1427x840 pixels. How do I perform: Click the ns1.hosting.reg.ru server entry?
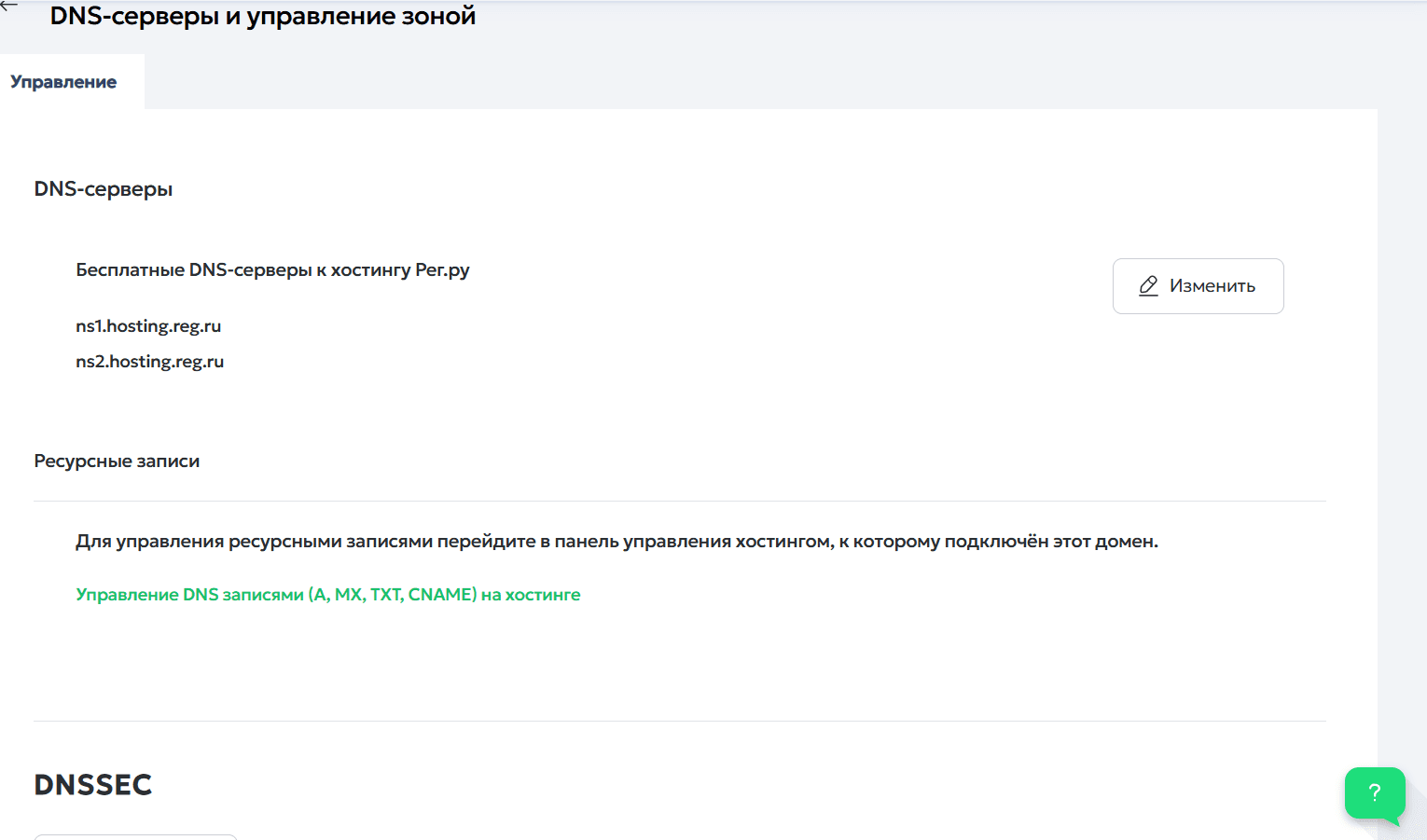(x=148, y=326)
